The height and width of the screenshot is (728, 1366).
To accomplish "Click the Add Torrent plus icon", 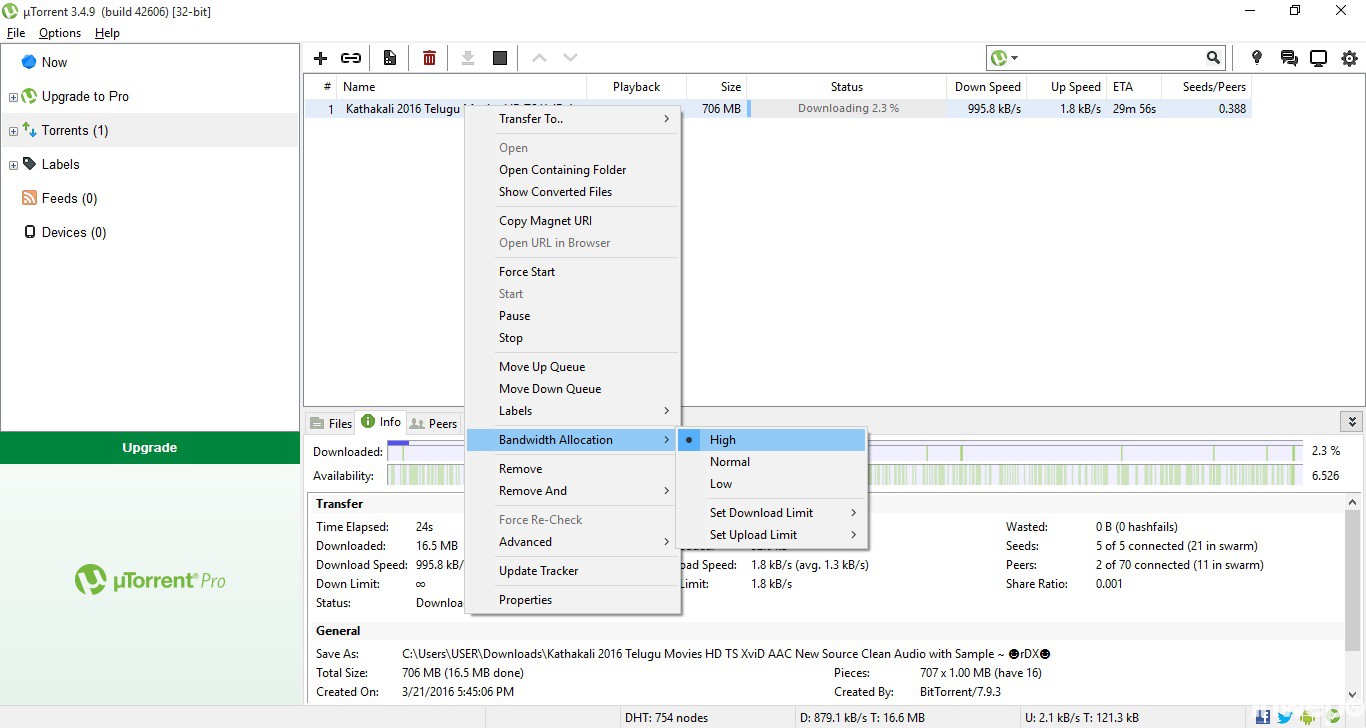I will 321,58.
